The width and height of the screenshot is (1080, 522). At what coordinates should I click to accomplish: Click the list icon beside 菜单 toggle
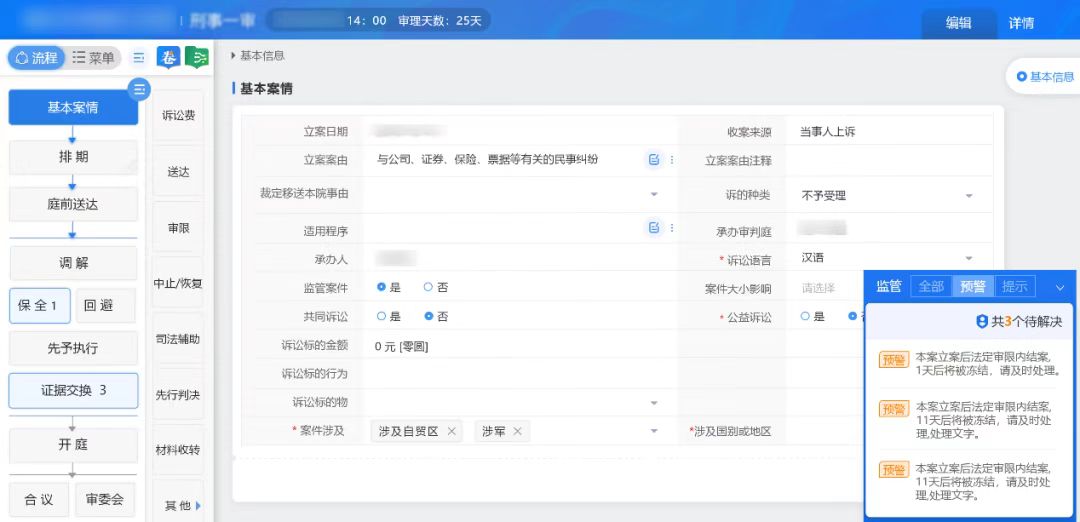click(139, 58)
